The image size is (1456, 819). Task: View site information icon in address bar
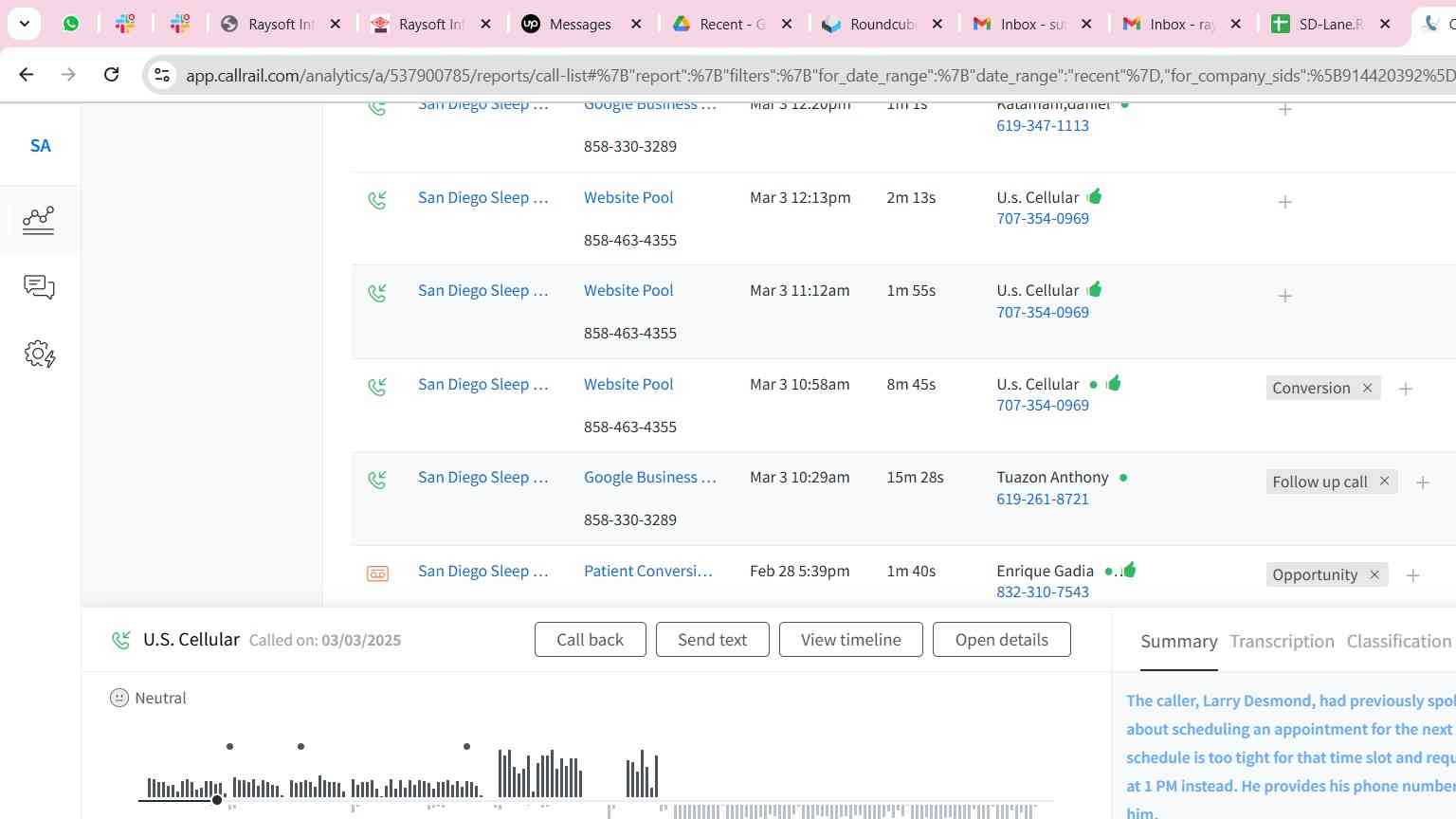pyautogui.click(x=161, y=75)
